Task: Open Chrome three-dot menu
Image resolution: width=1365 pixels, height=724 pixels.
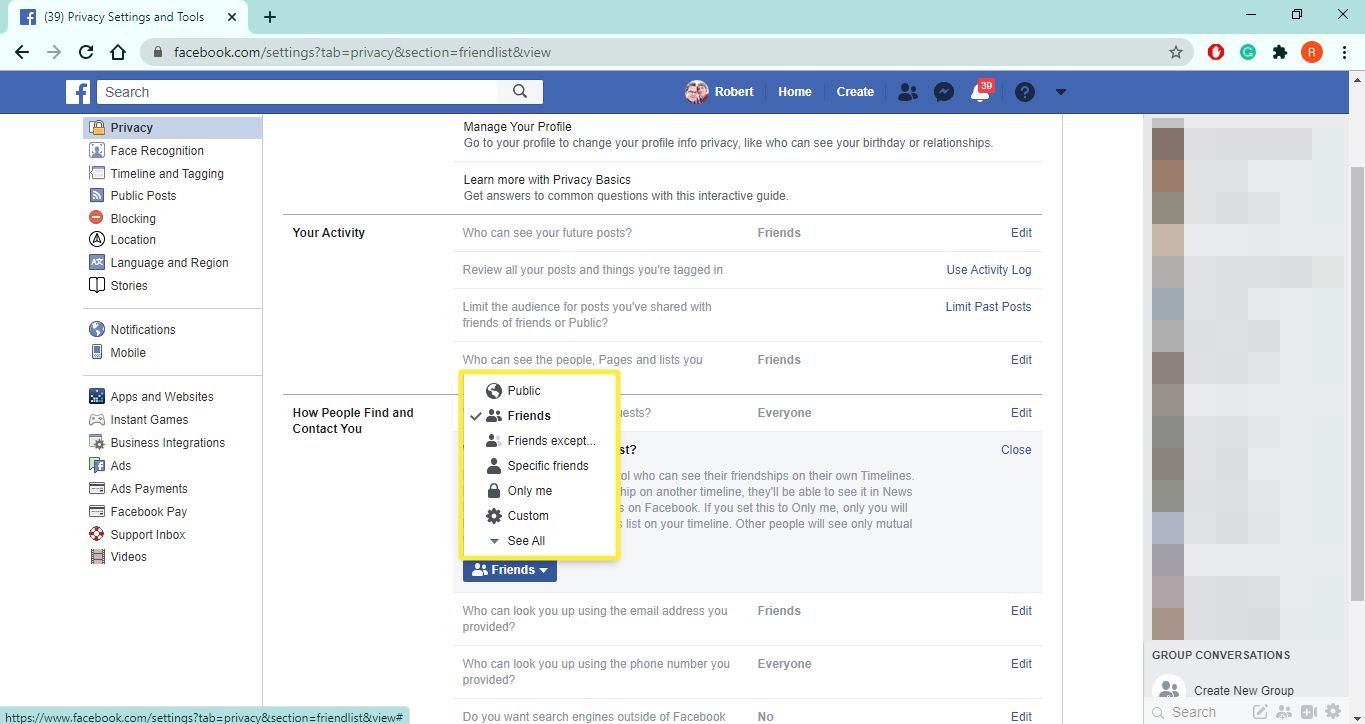Action: 1344,52
